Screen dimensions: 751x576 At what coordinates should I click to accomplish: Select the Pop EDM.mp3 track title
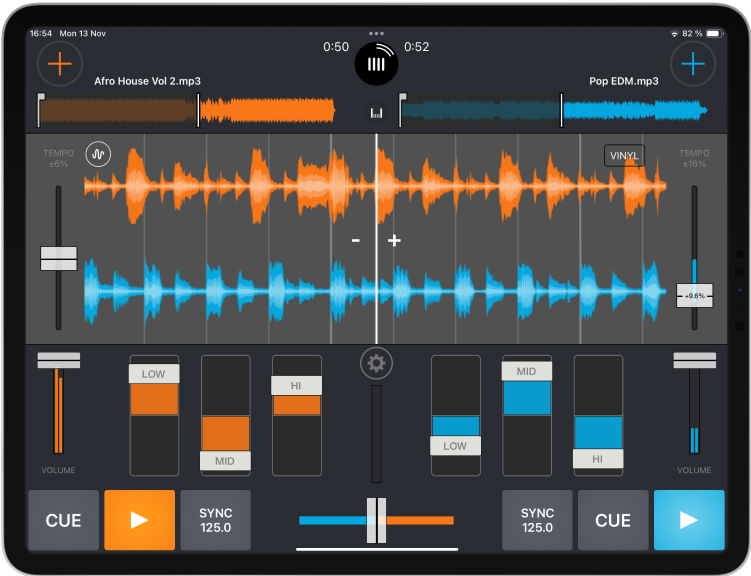tap(624, 82)
